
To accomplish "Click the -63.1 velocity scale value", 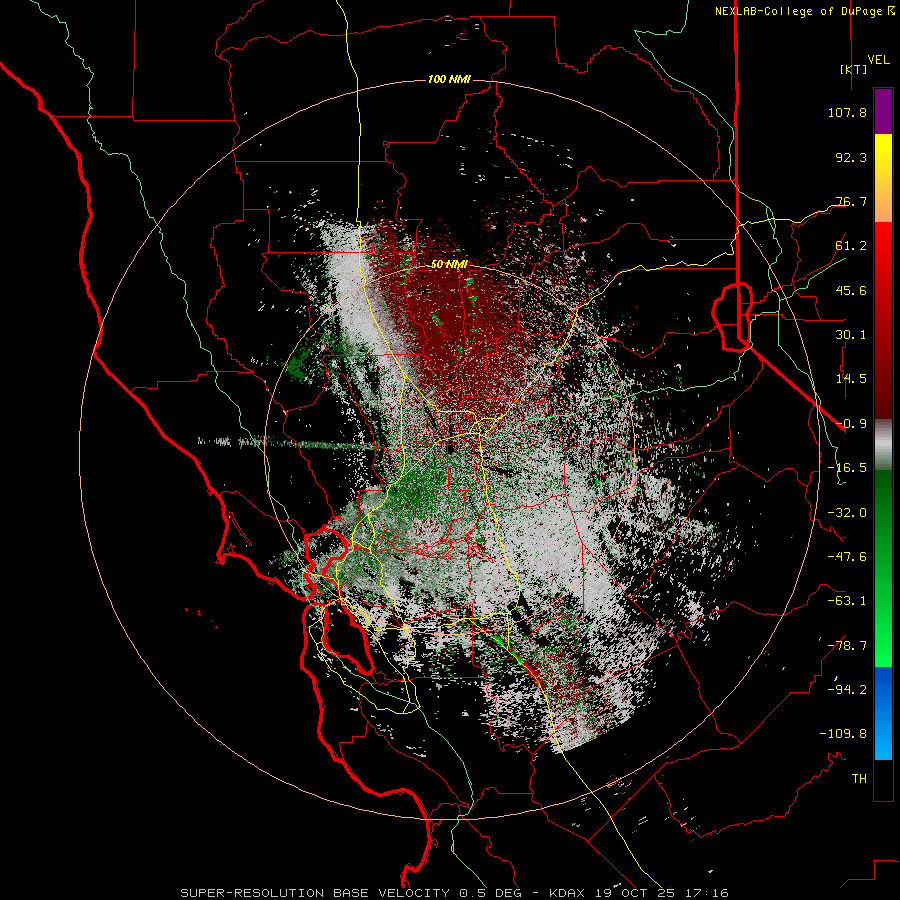I will pyautogui.click(x=847, y=601).
